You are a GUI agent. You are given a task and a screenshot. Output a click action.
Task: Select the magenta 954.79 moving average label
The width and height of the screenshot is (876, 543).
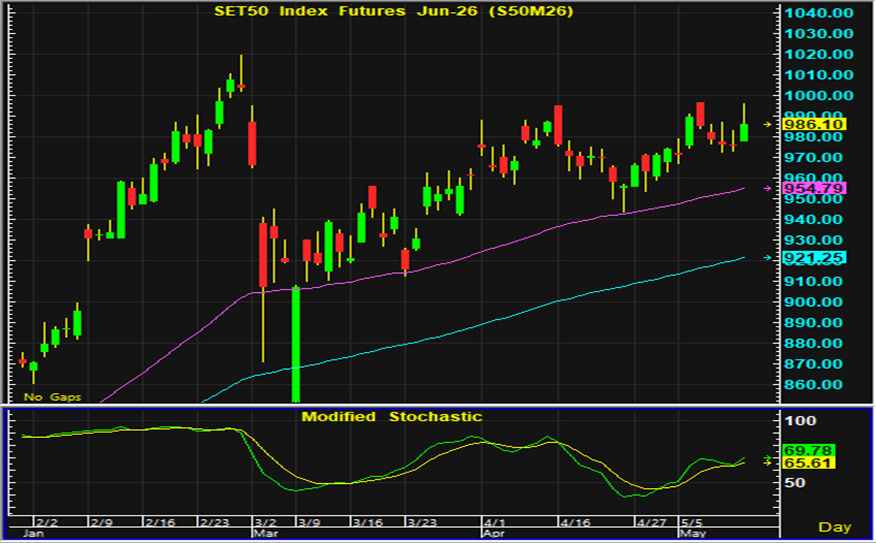815,188
